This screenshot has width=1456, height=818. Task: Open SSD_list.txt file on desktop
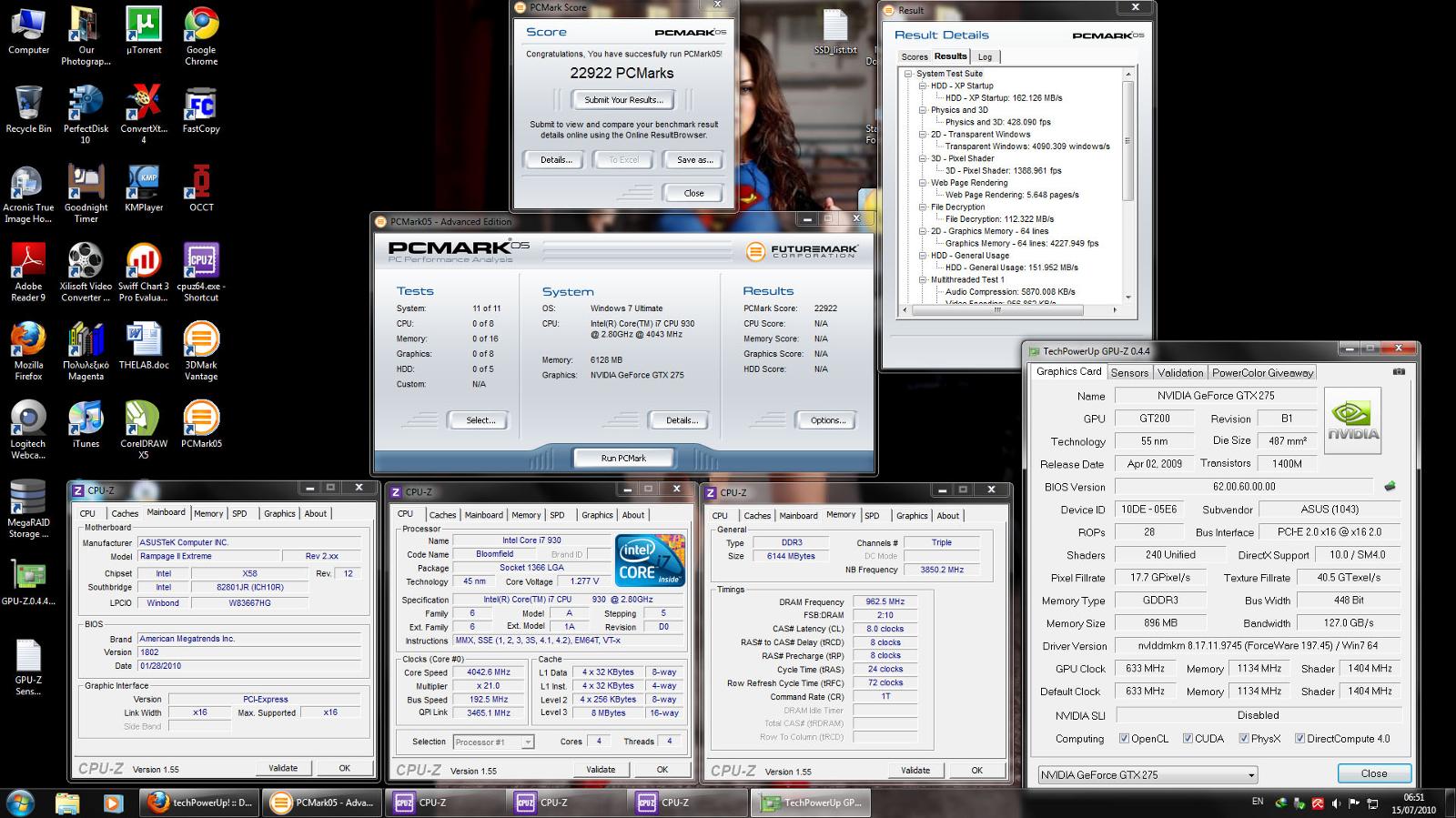pyautogui.click(x=835, y=33)
